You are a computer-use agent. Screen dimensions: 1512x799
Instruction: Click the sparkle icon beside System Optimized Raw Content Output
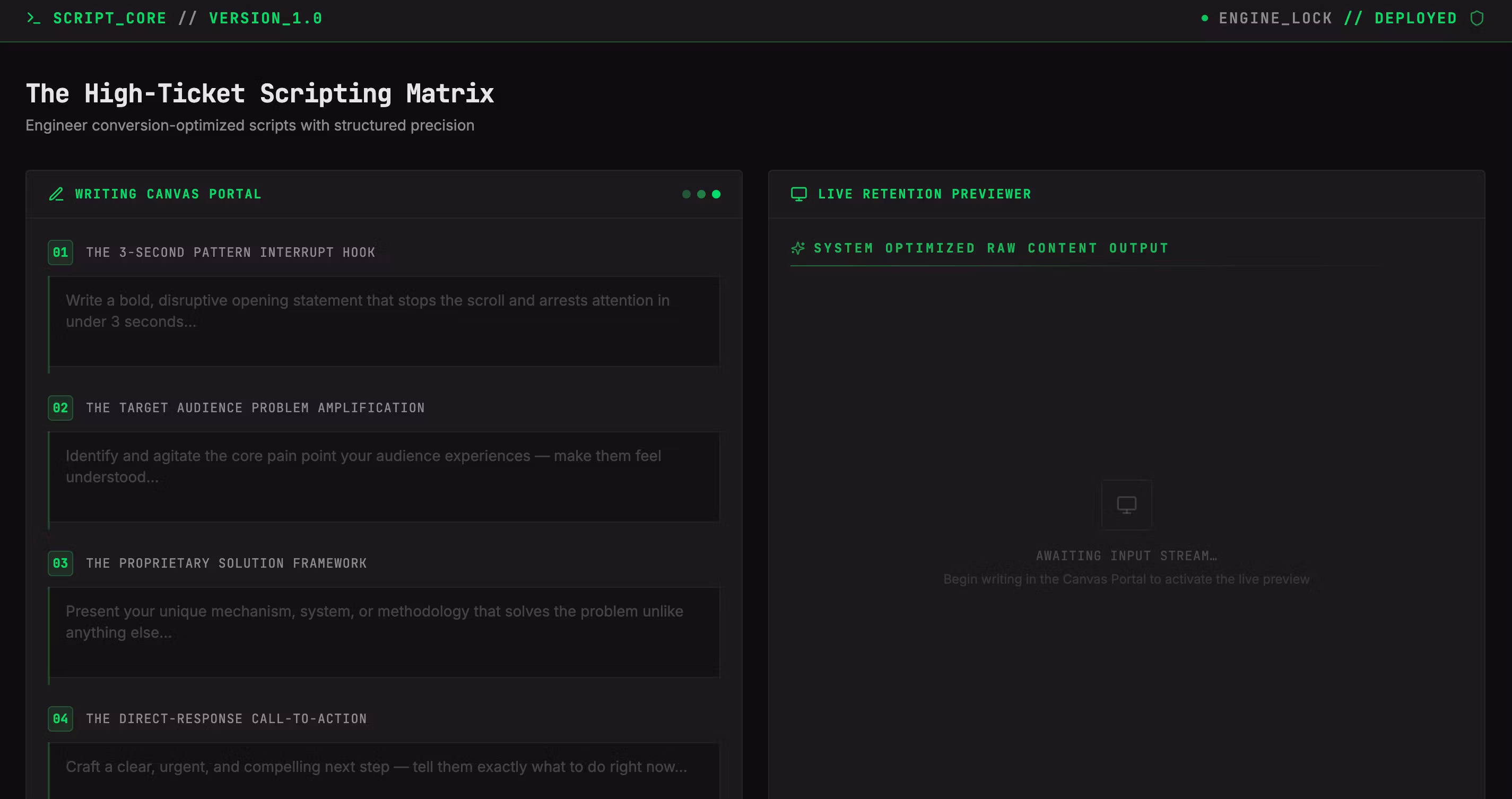coord(798,248)
